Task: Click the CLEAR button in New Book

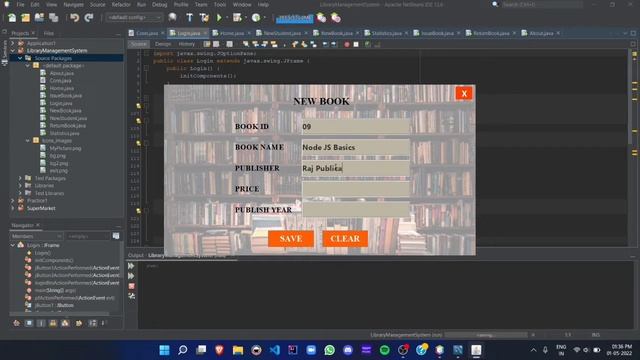Action: point(345,239)
